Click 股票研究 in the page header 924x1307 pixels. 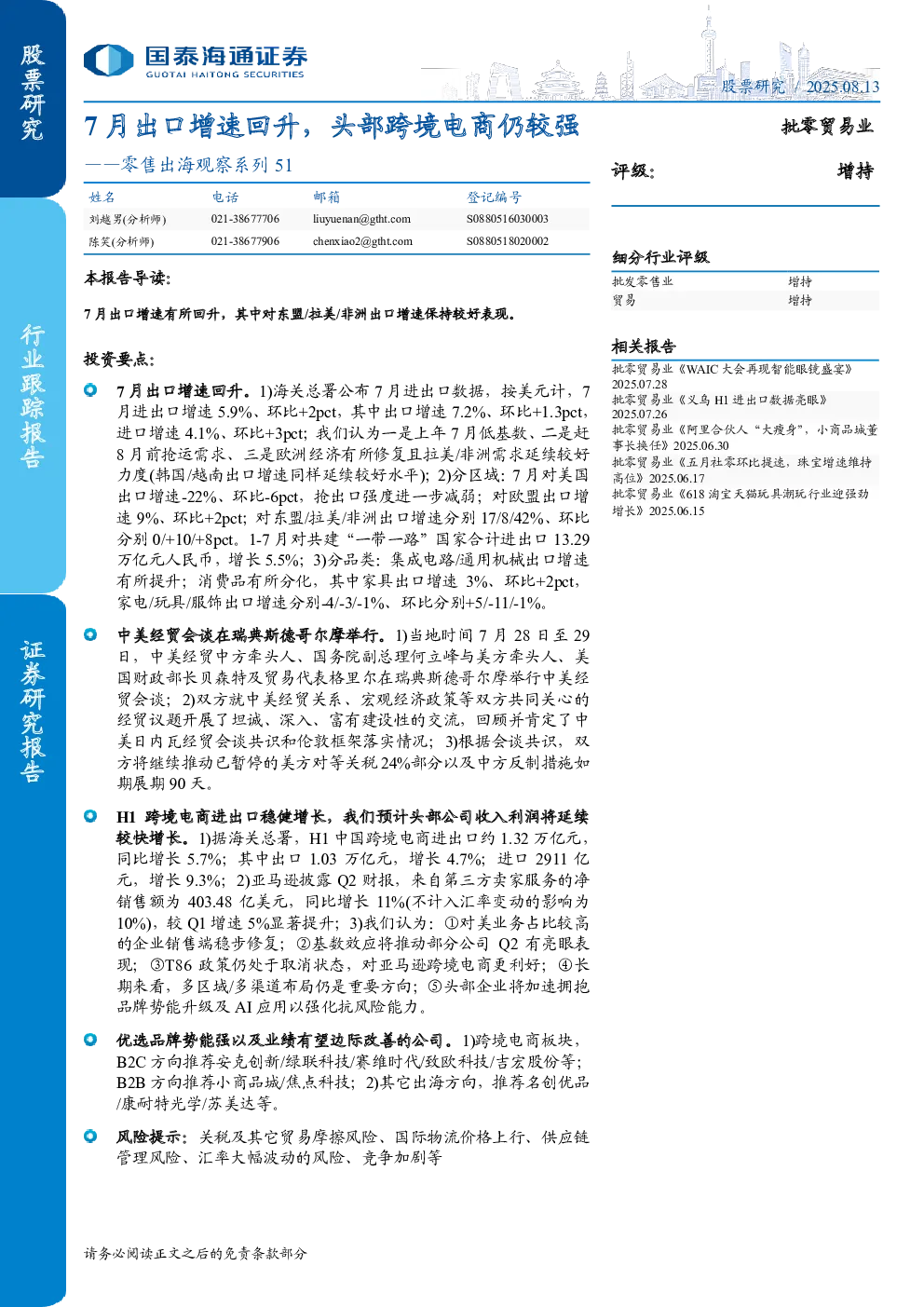tap(753, 87)
